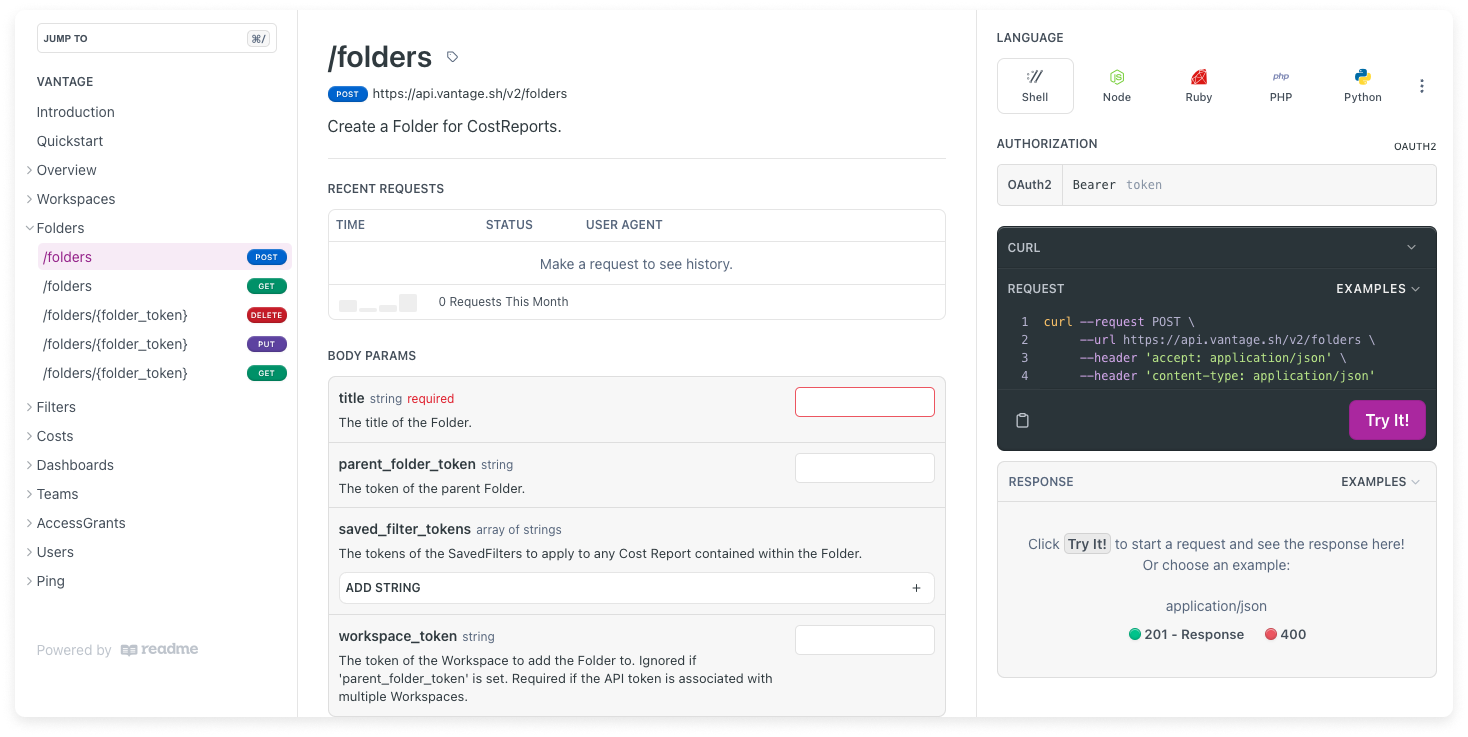Image resolution: width=1468 pixels, height=737 pixels.
Task: Open the PUT /folders/{folder_token} endpoint
Action: pyautogui.click(x=165, y=344)
